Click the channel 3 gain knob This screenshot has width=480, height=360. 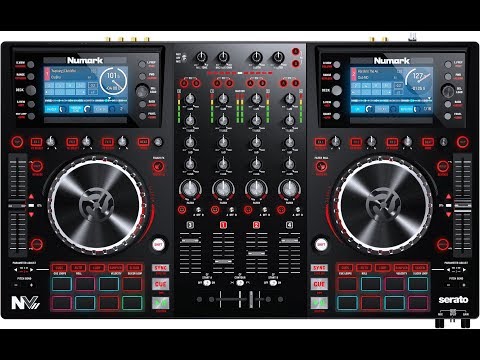(190, 99)
